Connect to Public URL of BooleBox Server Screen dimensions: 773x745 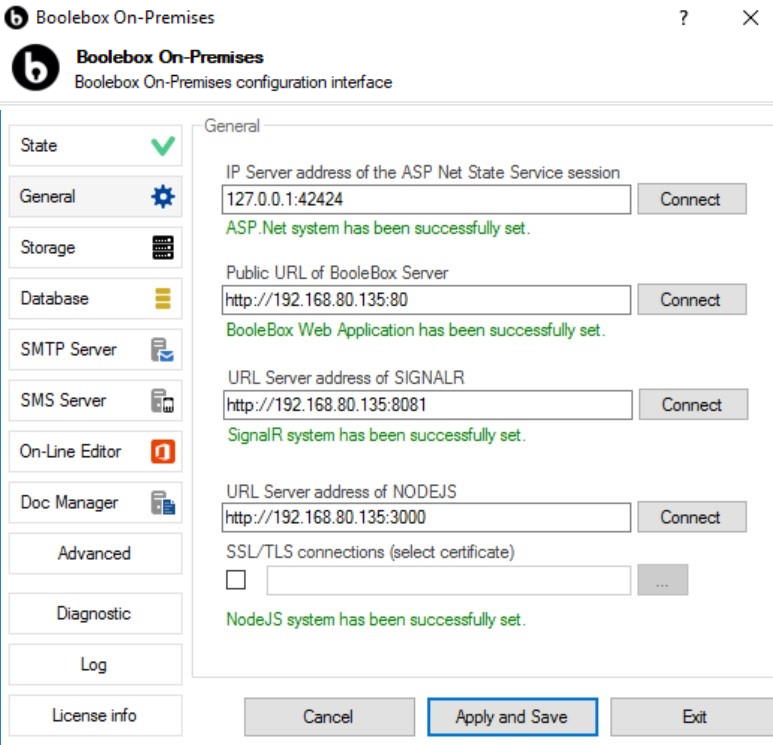[692, 299]
